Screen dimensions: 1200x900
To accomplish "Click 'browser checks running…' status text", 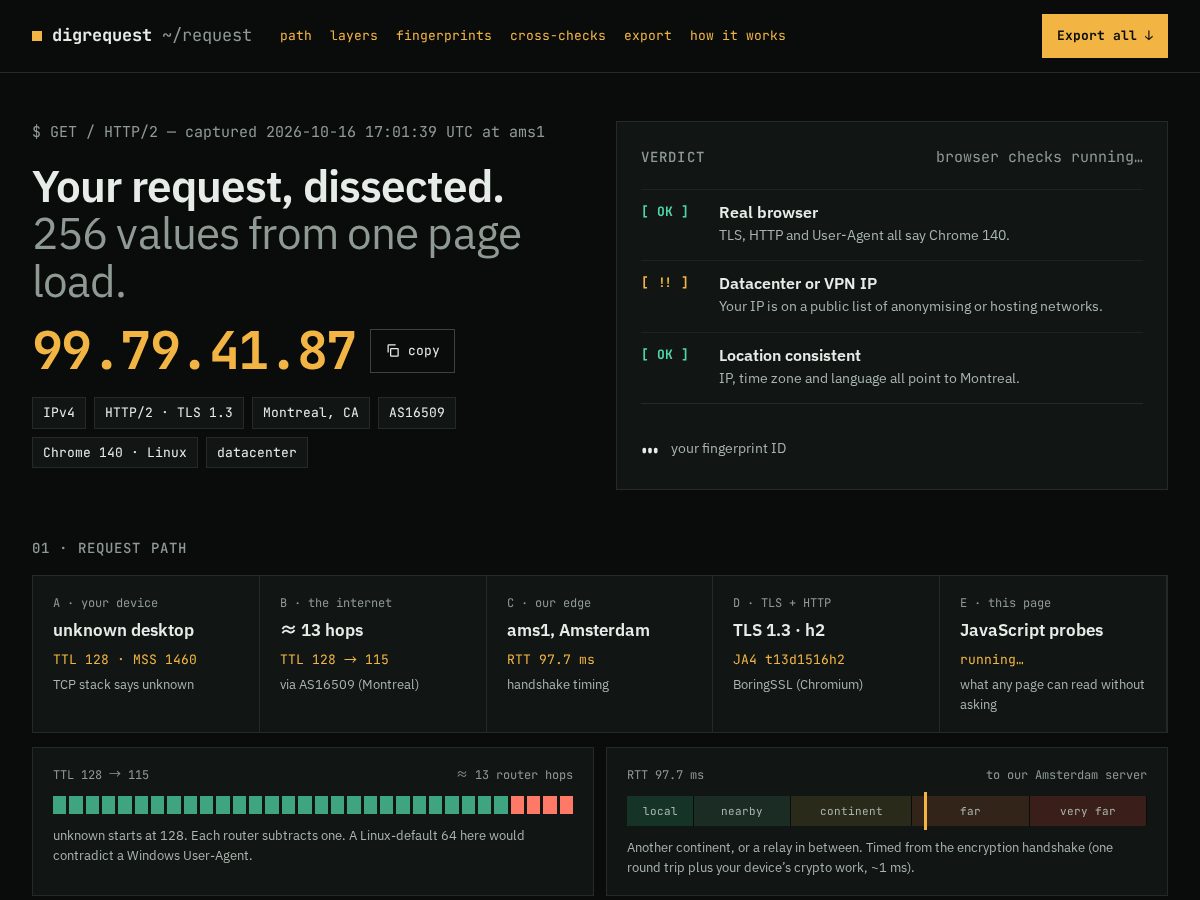I will tap(1039, 157).
